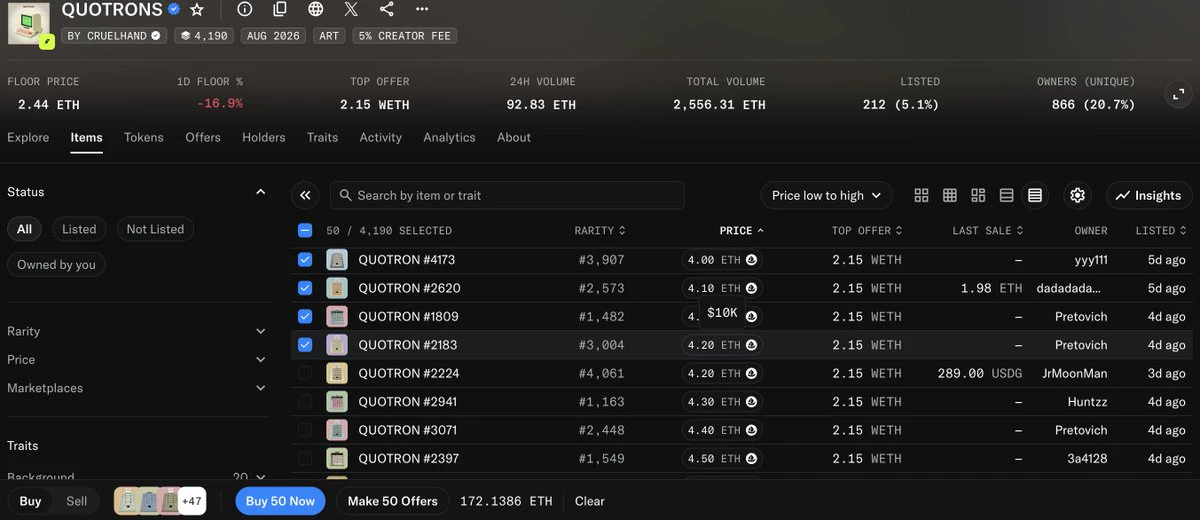Expand the Marketplaces filter section
This screenshot has width=1200, height=520.
tap(137, 388)
